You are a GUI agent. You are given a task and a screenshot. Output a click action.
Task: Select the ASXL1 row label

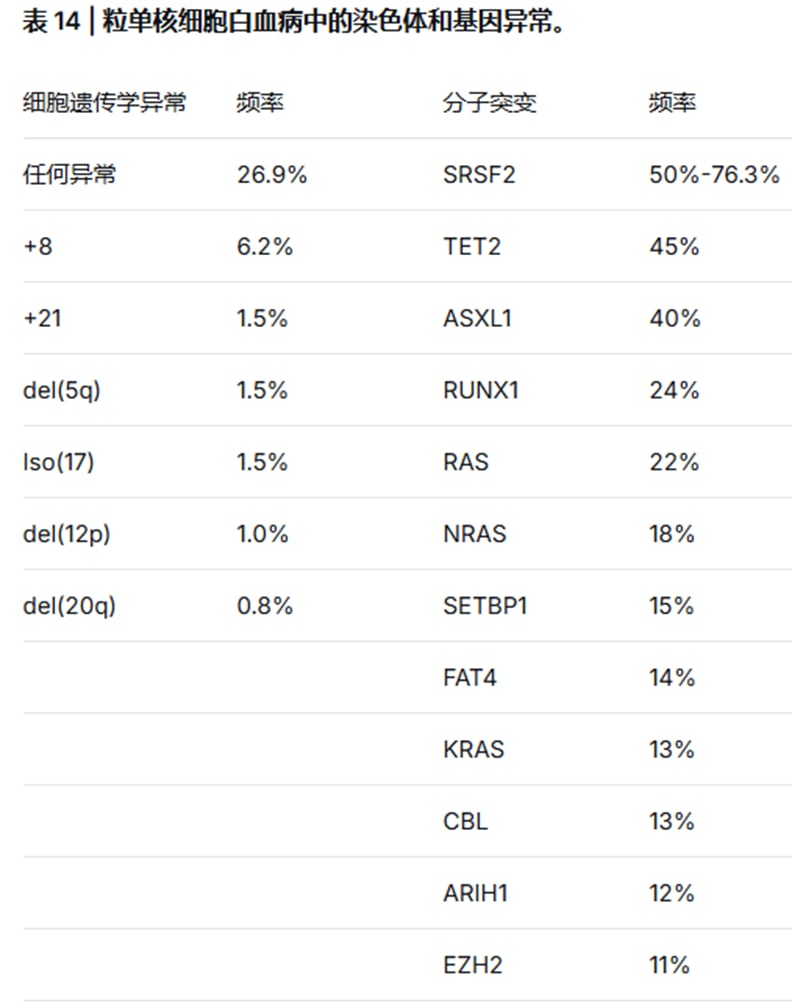point(478,318)
